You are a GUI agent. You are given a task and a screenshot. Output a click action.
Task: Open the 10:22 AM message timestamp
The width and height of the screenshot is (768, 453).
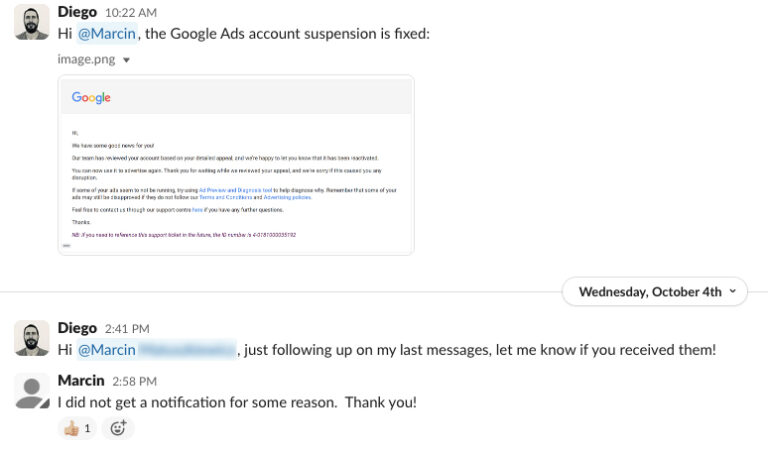(131, 13)
